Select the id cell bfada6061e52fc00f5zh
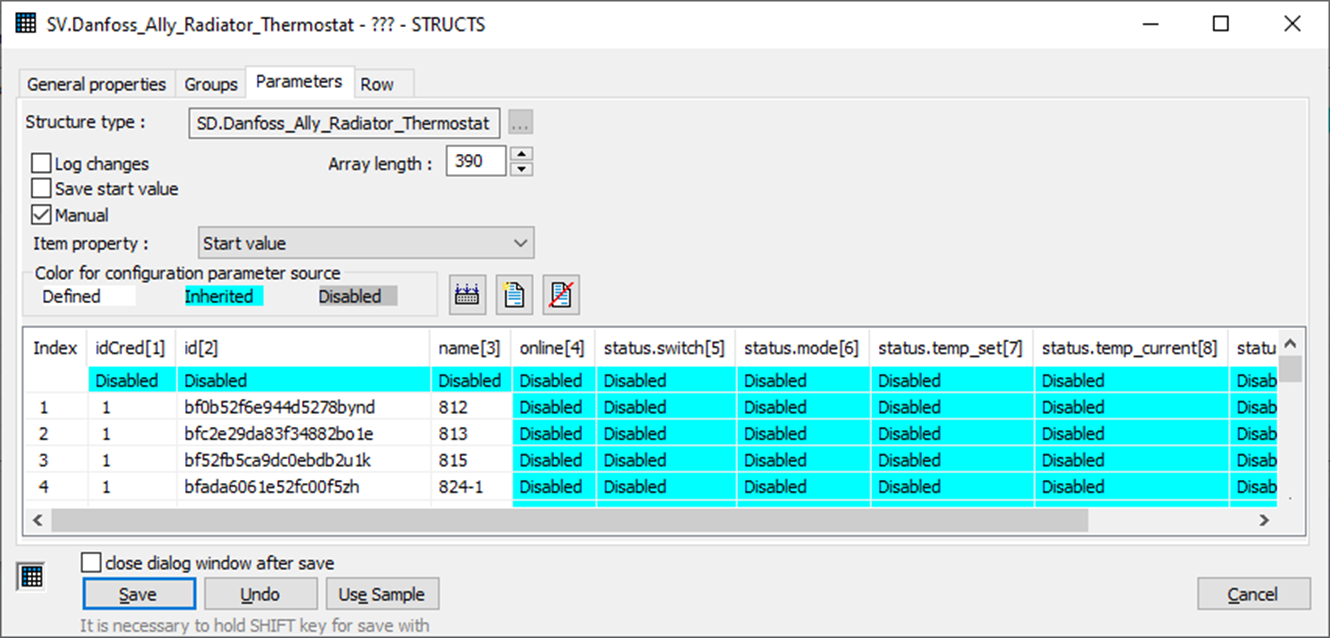Screen dimensions: 1330x638 tap(304, 487)
